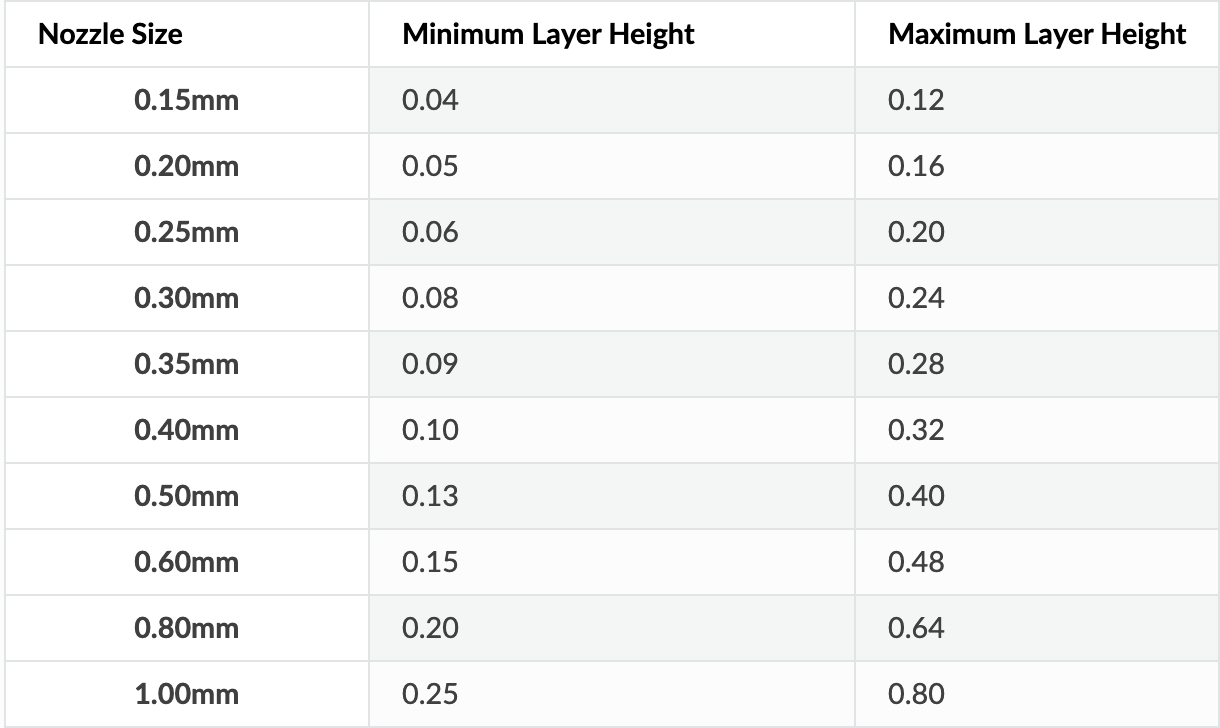This screenshot has height=728, width=1220.
Task: Select the 0.40mm nozzle size cell
Action: 187,430
